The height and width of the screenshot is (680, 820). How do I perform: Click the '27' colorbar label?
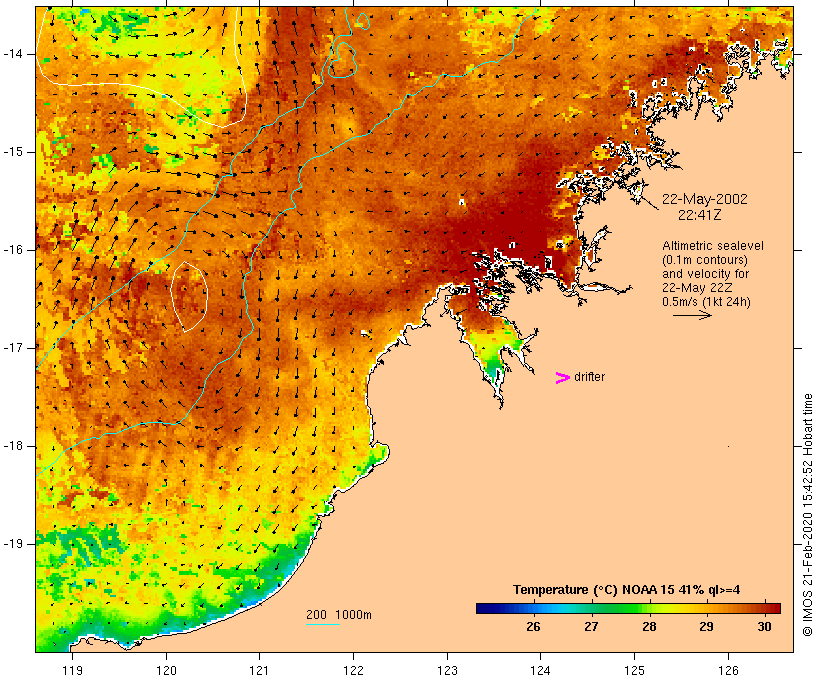[x=591, y=626]
